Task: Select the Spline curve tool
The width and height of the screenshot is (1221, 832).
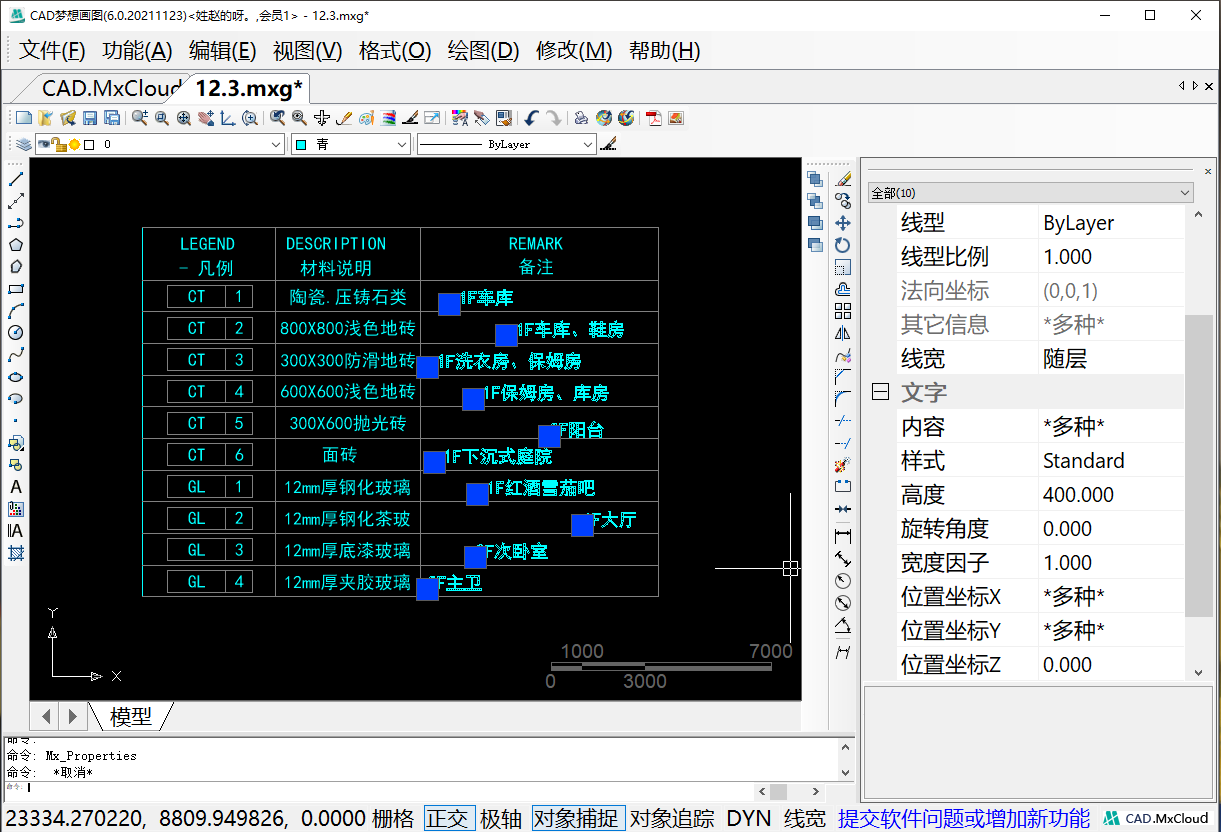Action: coord(16,355)
